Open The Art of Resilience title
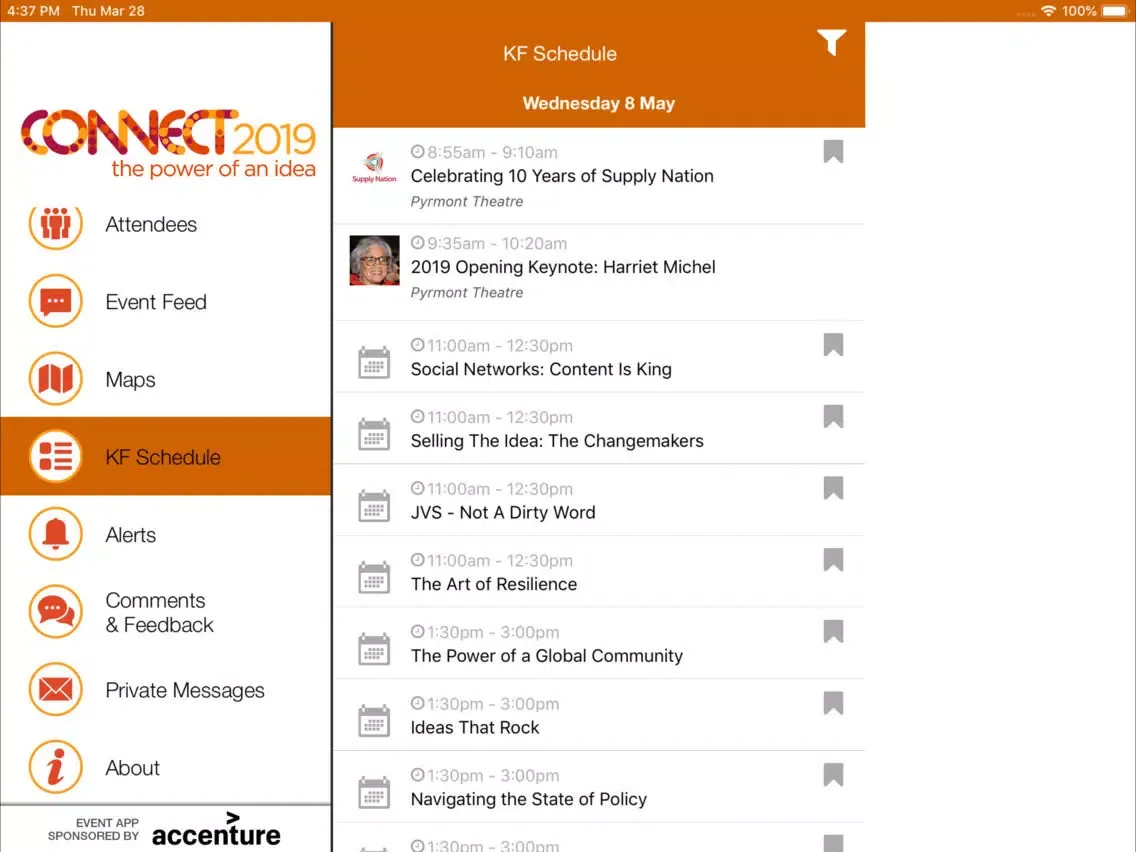 pos(494,585)
